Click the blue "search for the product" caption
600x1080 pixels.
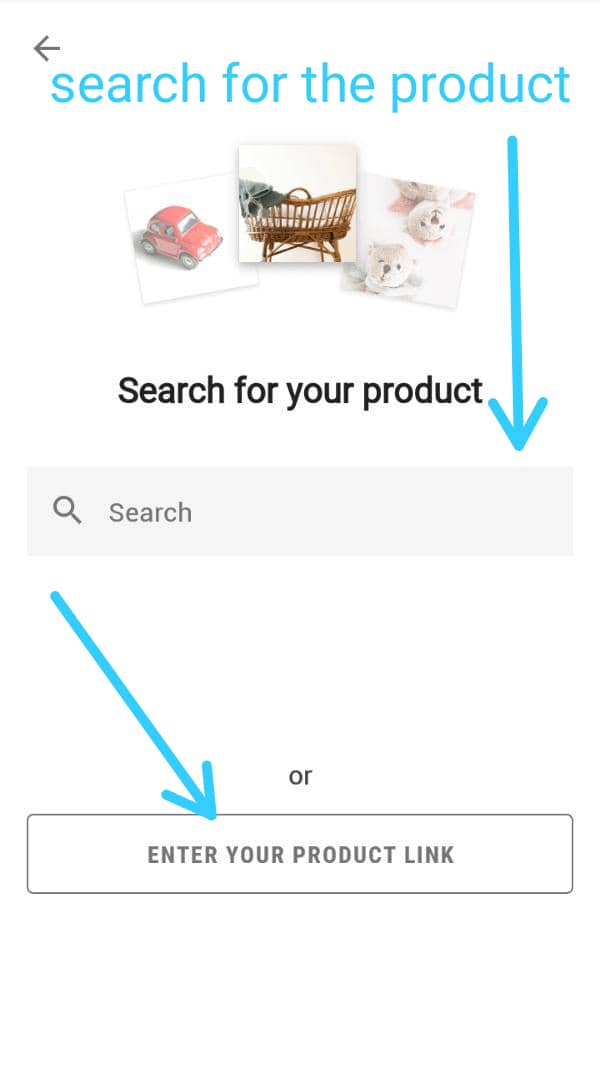pyautogui.click(x=311, y=85)
